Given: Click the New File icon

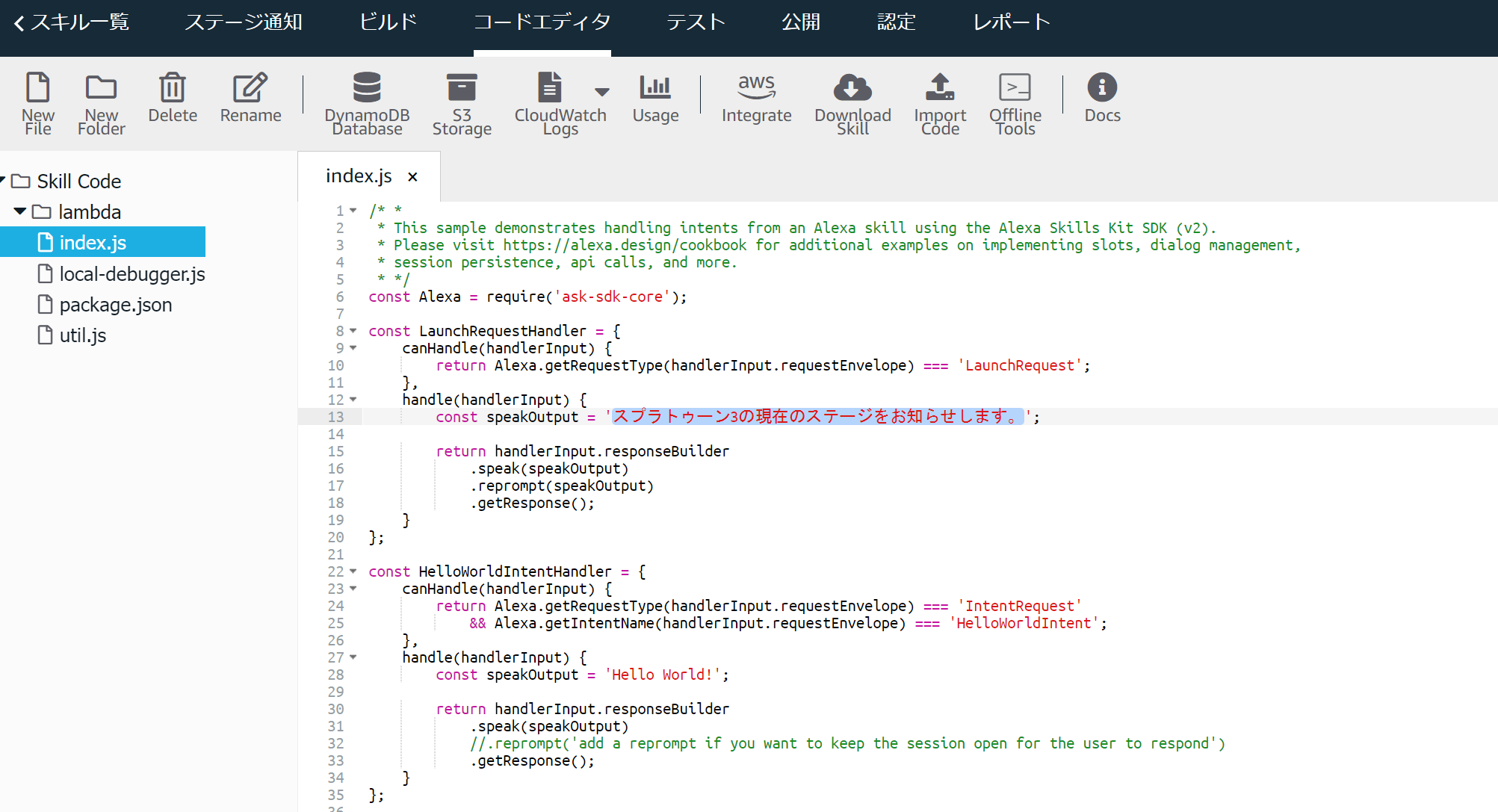Looking at the screenshot, I should point(37,88).
